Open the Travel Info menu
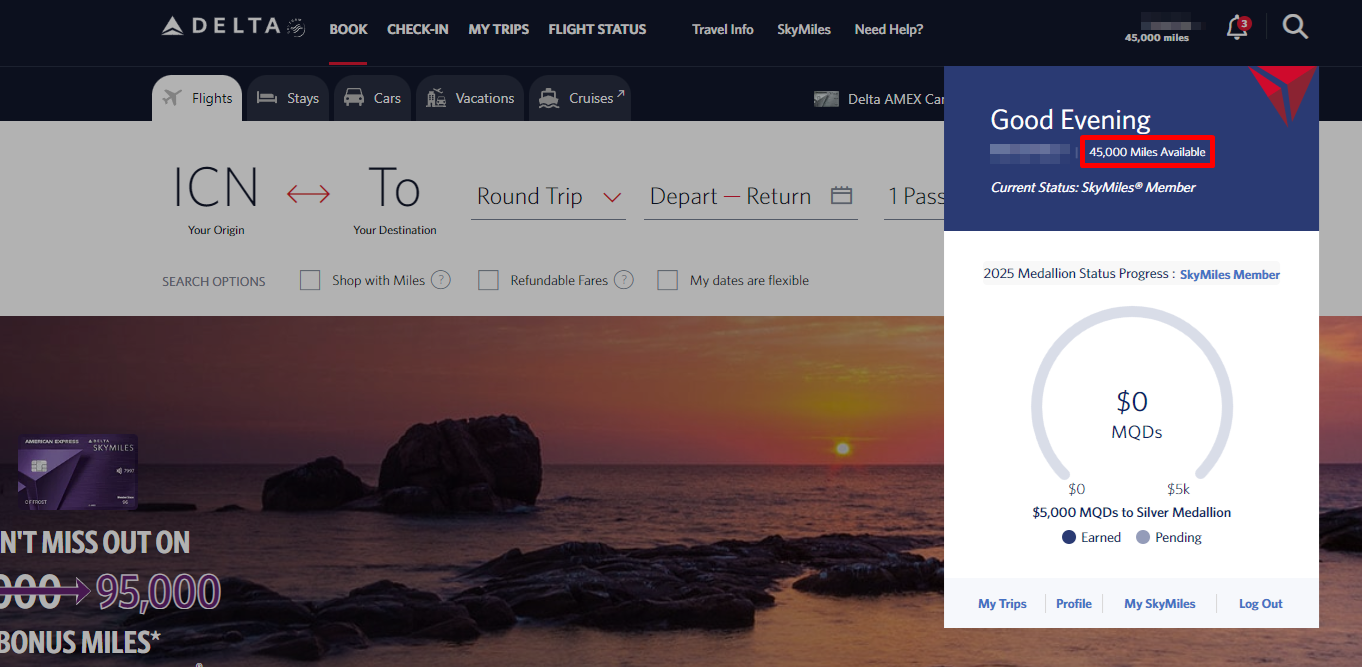This screenshot has width=1362, height=667. tap(723, 29)
